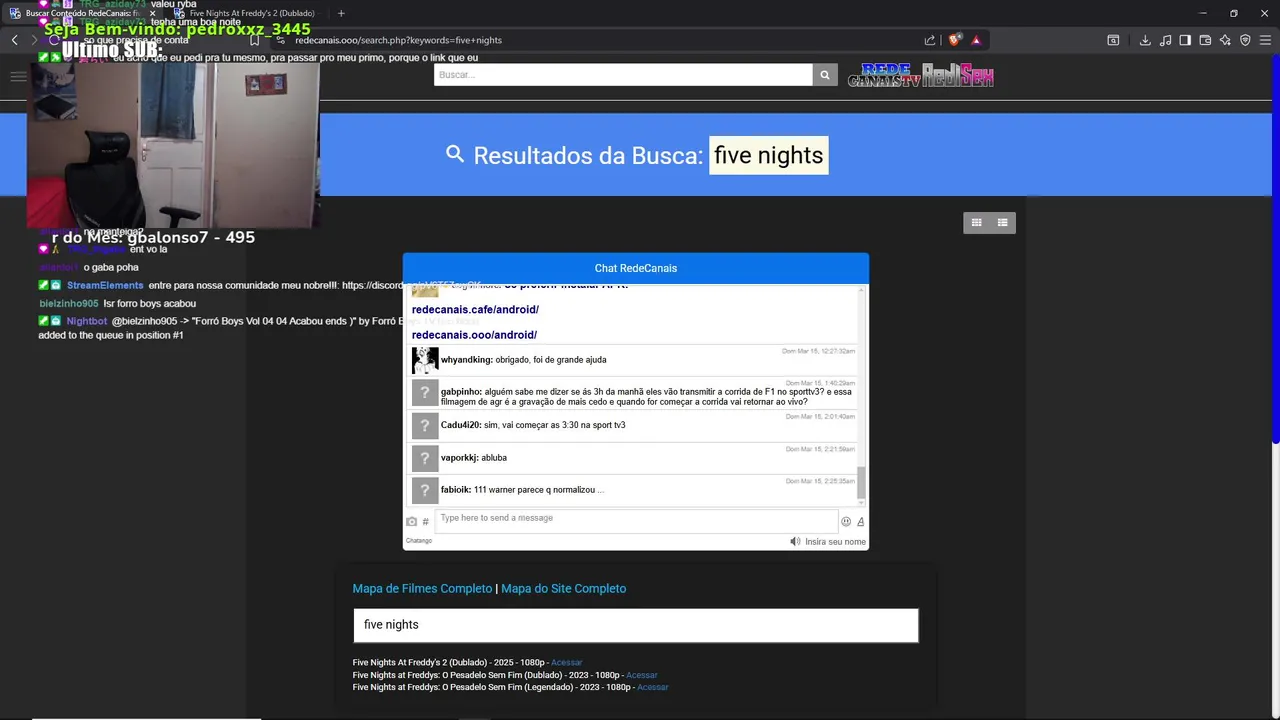Image resolution: width=1280 pixels, height=720 pixels.
Task: Click fabioik username in chat
Action: pyautogui.click(x=456, y=490)
